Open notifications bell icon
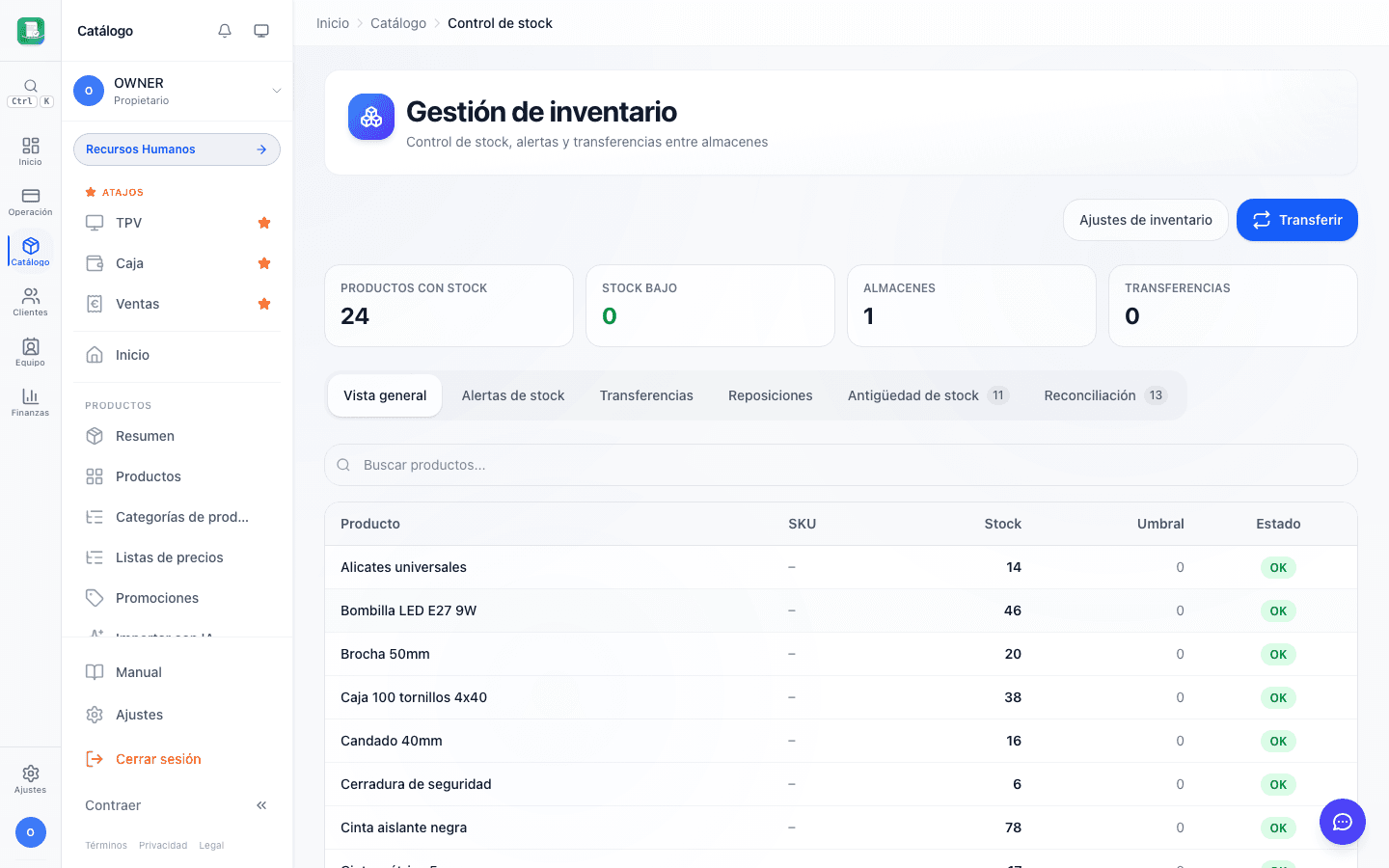This screenshot has height=868, width=1389. pos(225,31)
